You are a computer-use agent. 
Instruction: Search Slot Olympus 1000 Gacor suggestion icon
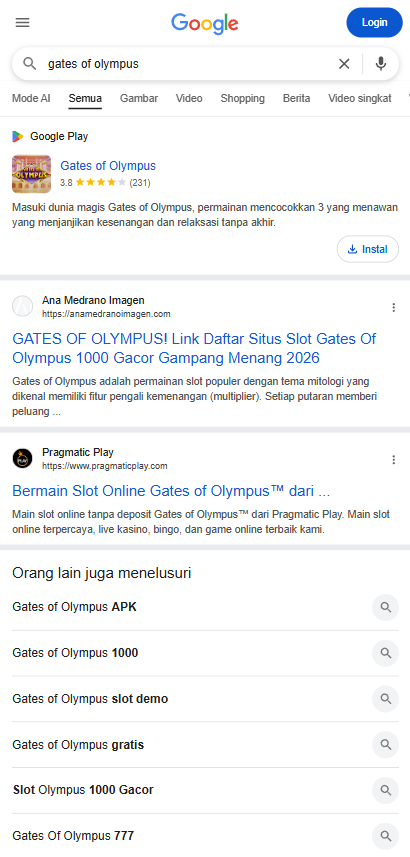[x=385, y=790]
